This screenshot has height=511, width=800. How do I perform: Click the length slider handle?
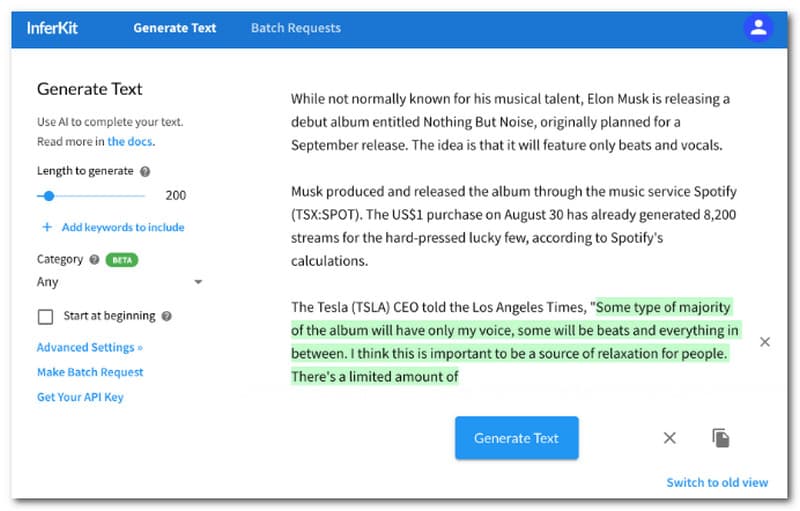pos(49,196)
